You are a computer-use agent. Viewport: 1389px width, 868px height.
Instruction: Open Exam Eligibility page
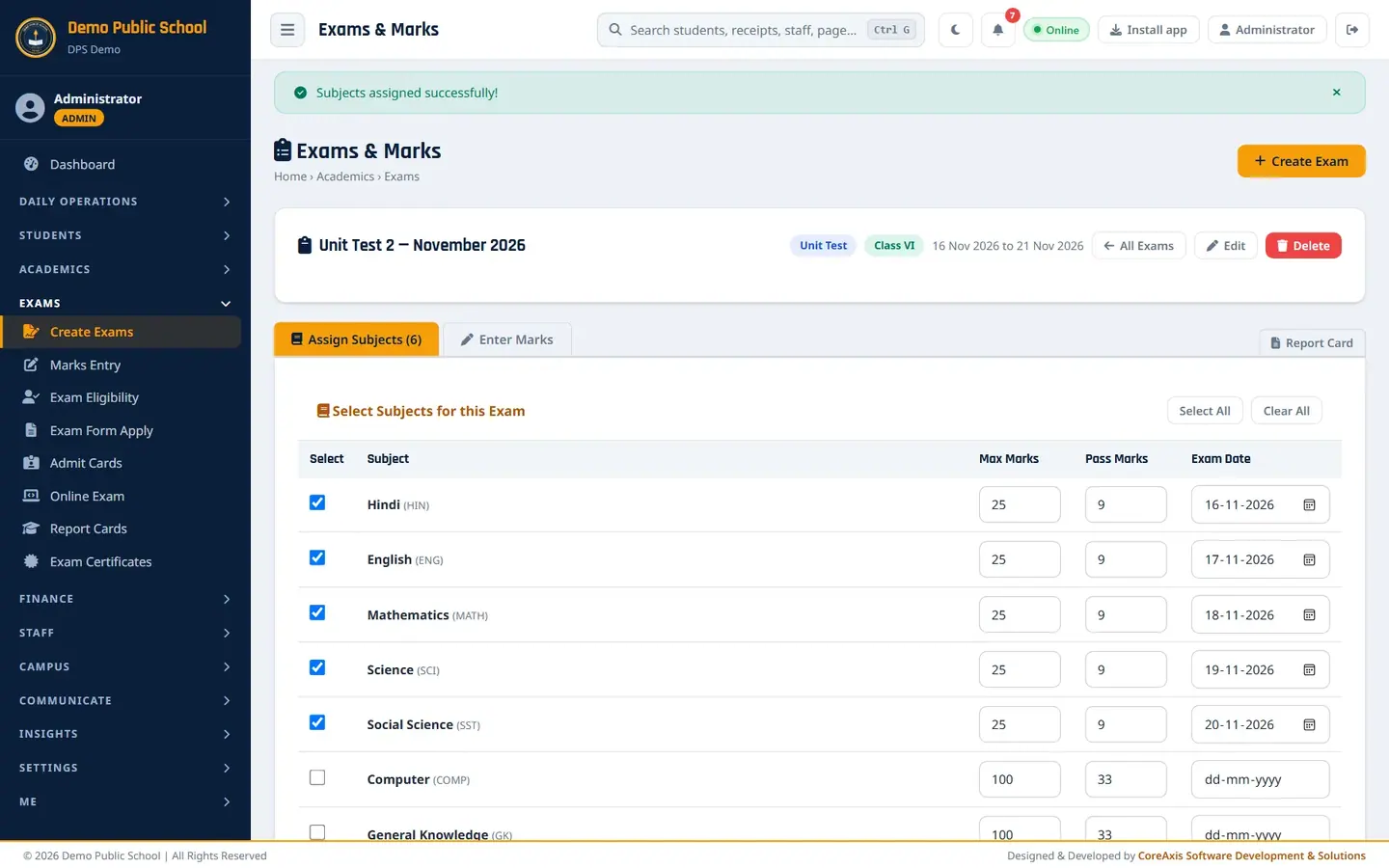(x=121, y=397)
